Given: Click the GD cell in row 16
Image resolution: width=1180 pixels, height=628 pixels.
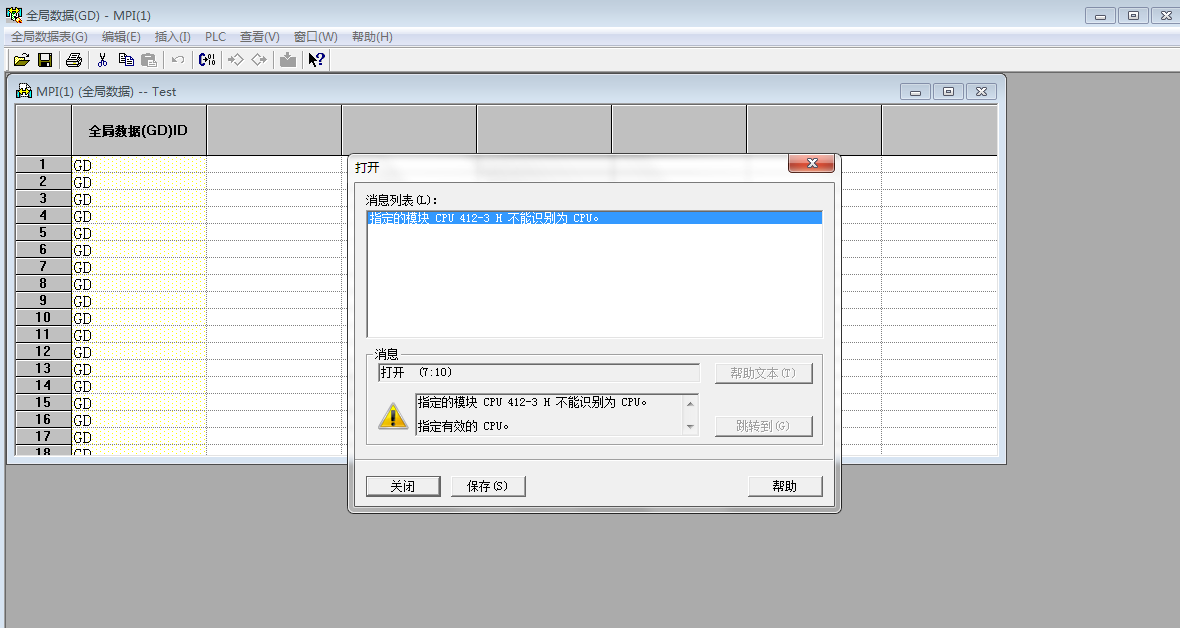Looking at the screenshot, I should 139,419.
